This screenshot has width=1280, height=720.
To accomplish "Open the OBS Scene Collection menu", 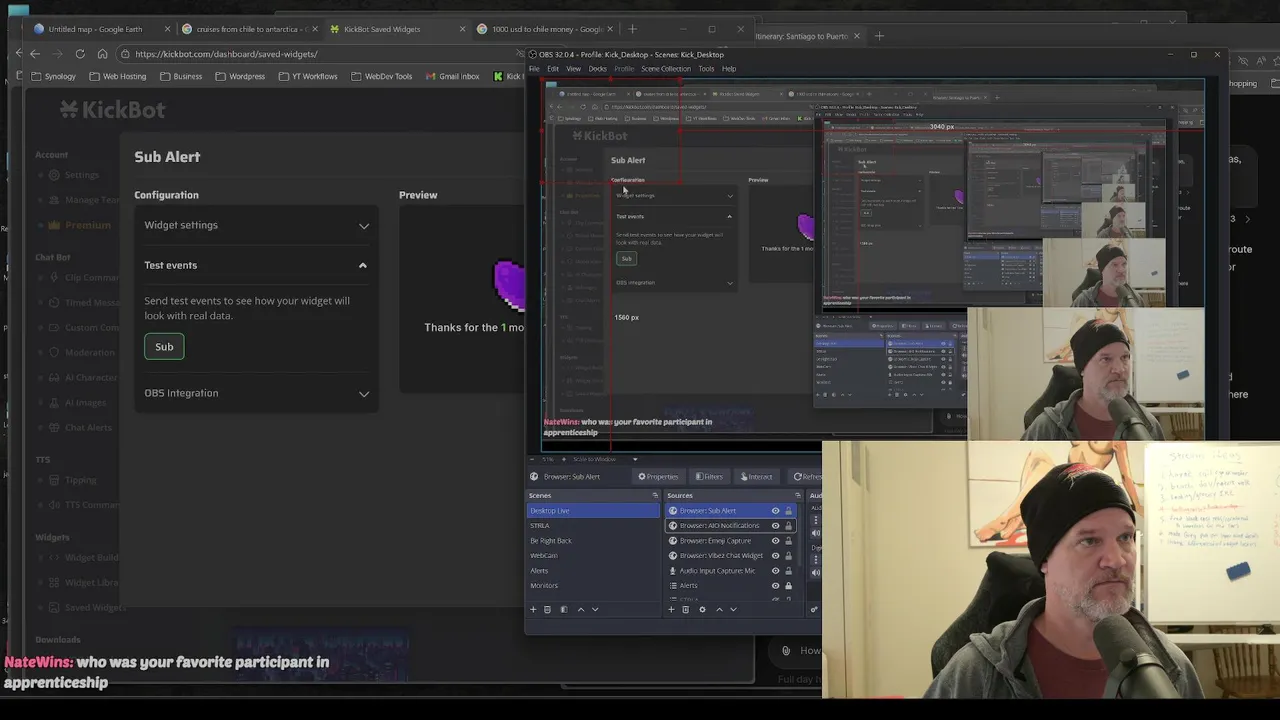I will click(x=666, y=69).
